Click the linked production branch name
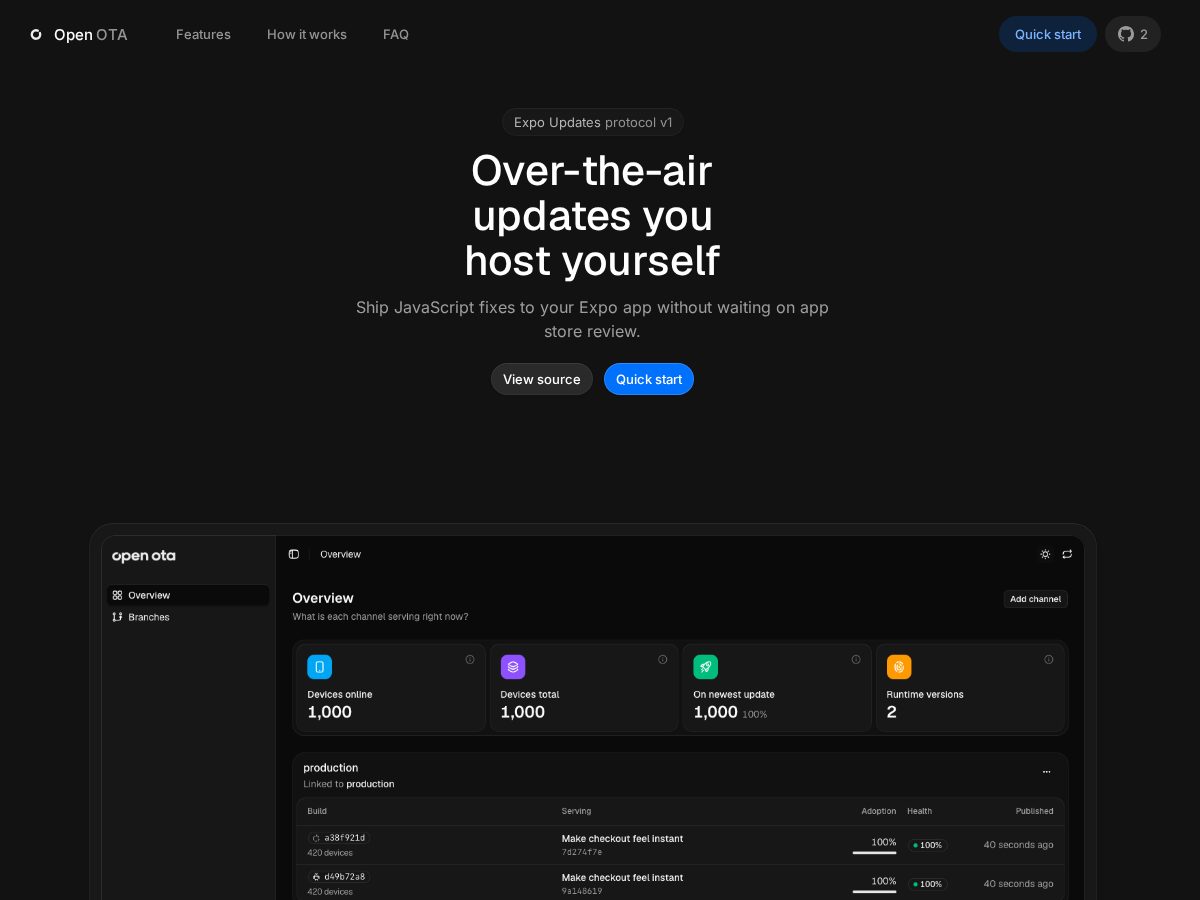 [x=370, y=784]
